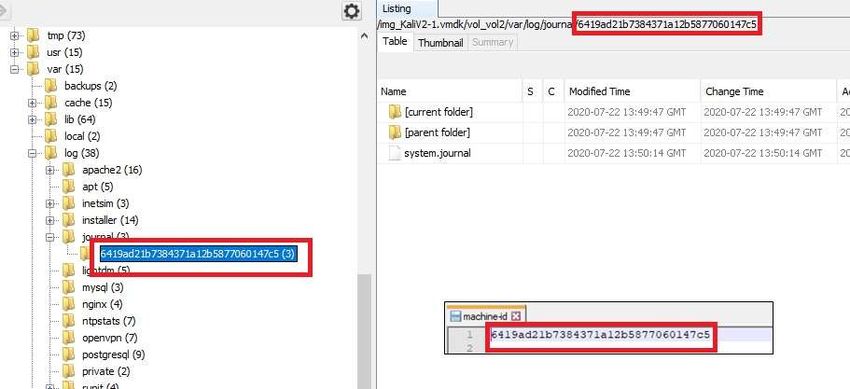Select the openvpn folder icon

(x=68, y=338)
